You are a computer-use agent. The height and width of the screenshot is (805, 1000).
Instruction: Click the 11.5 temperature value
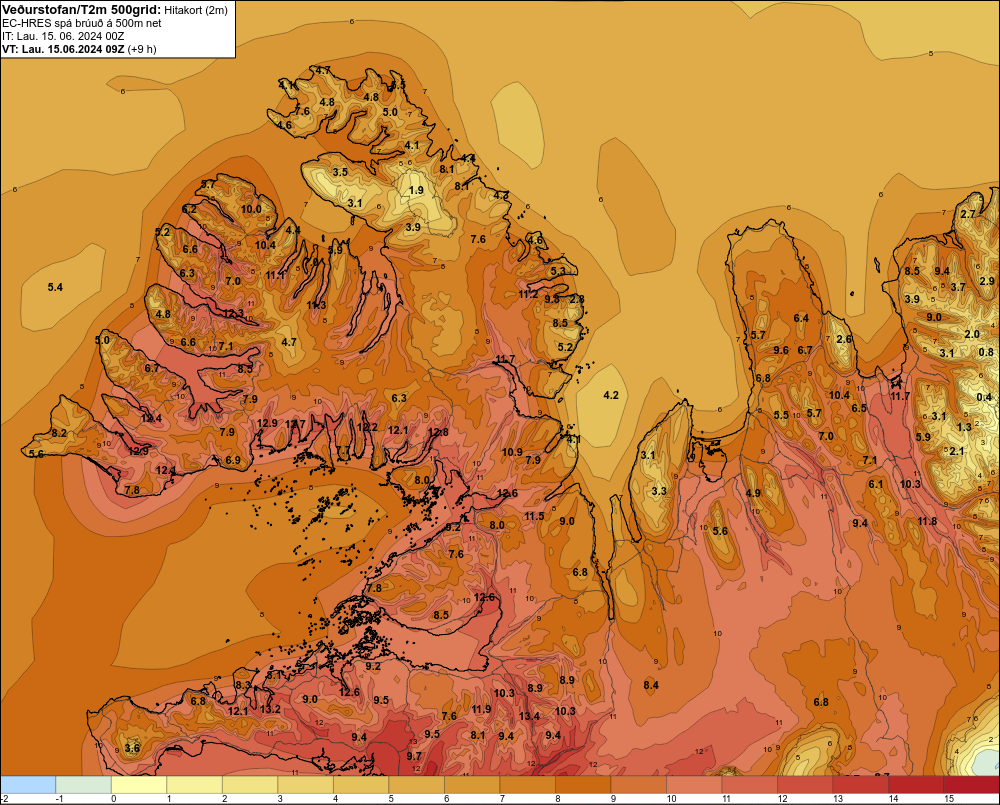click(534, 516)
